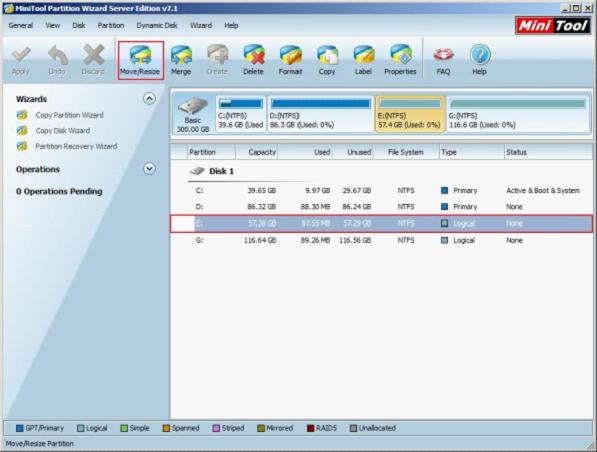597x452 pixels.
Task: Click the Create partition icon
Action: [217, 55]
